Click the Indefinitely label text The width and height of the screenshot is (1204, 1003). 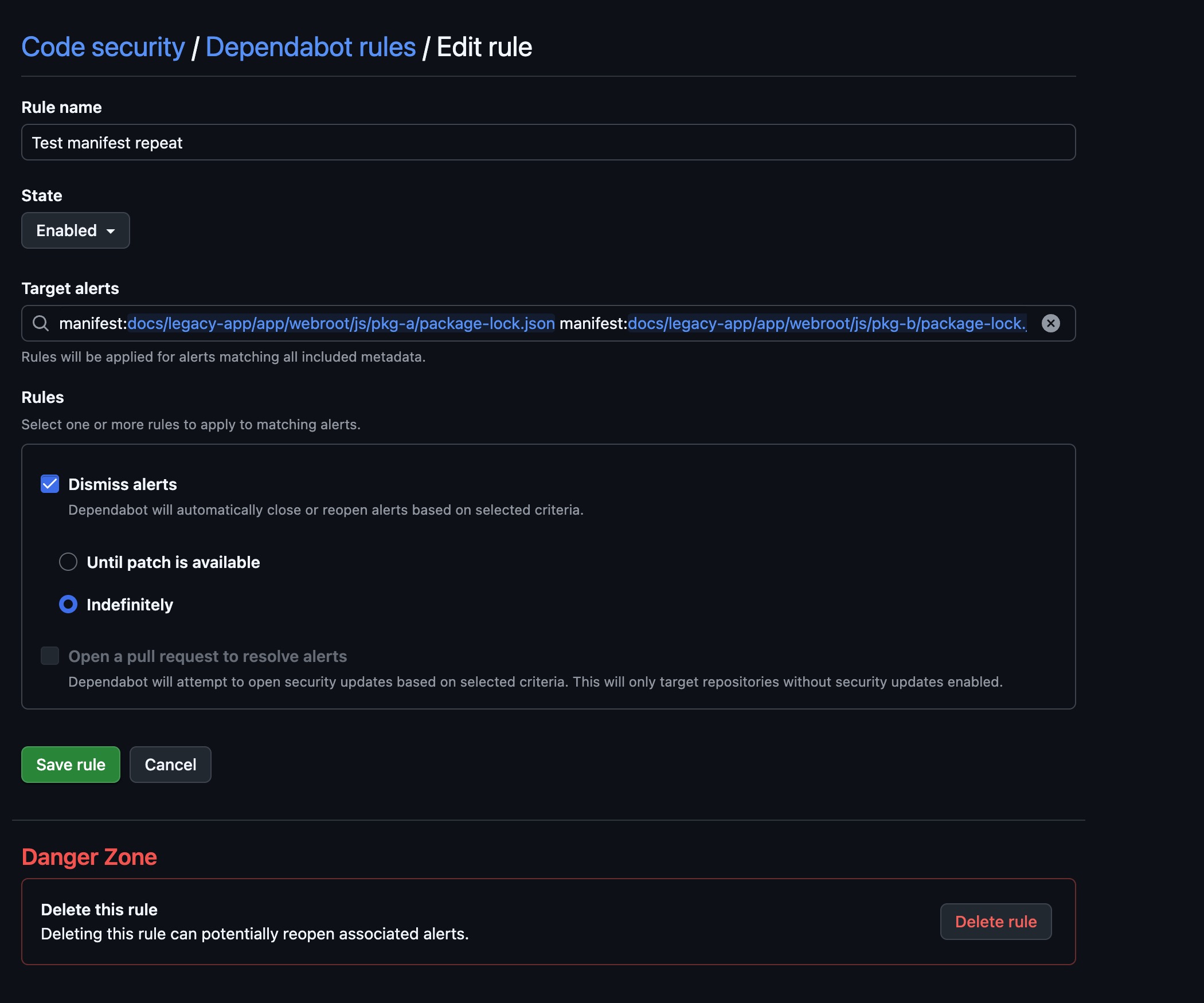click(130, 605)
